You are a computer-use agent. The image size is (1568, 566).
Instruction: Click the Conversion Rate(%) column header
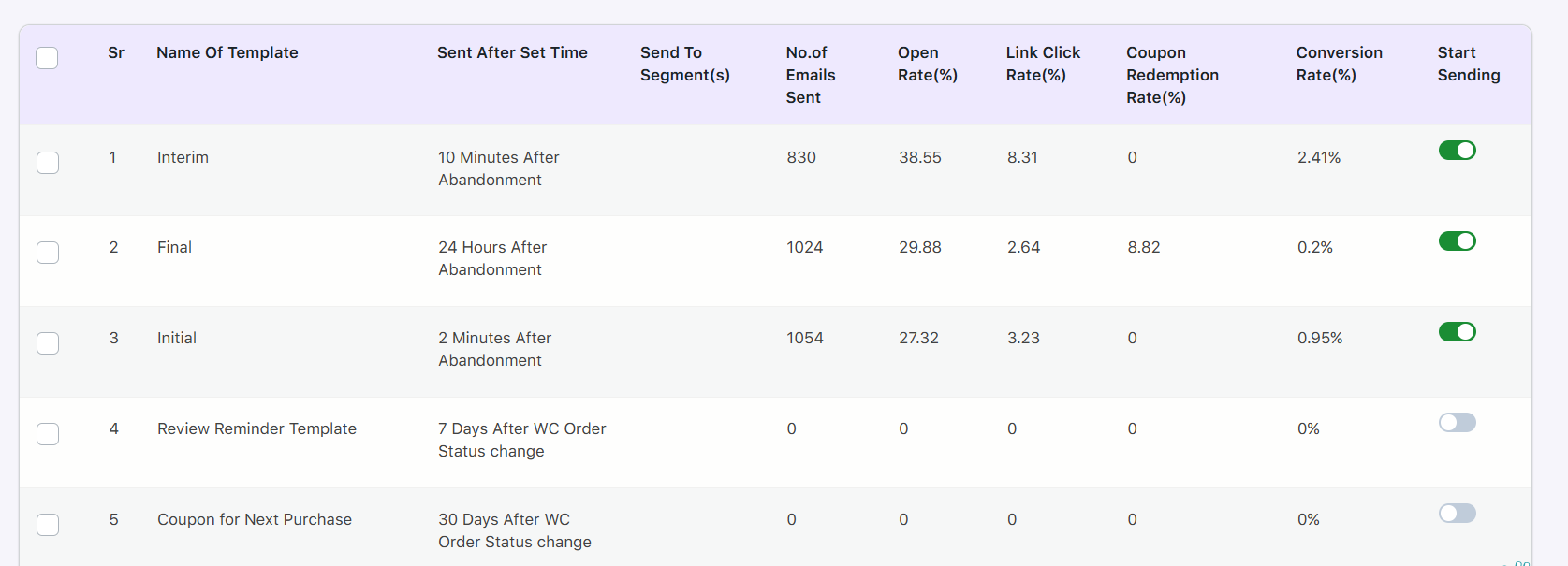click(x=1340, y=64)
